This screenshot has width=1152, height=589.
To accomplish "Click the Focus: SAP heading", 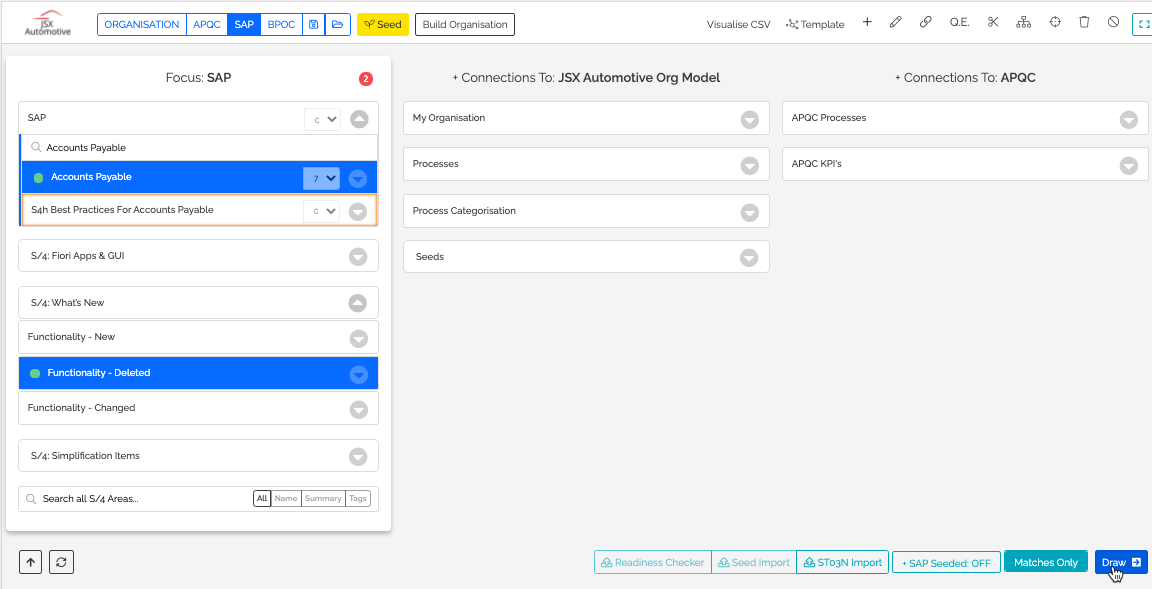I will click(x=198, y=77).
